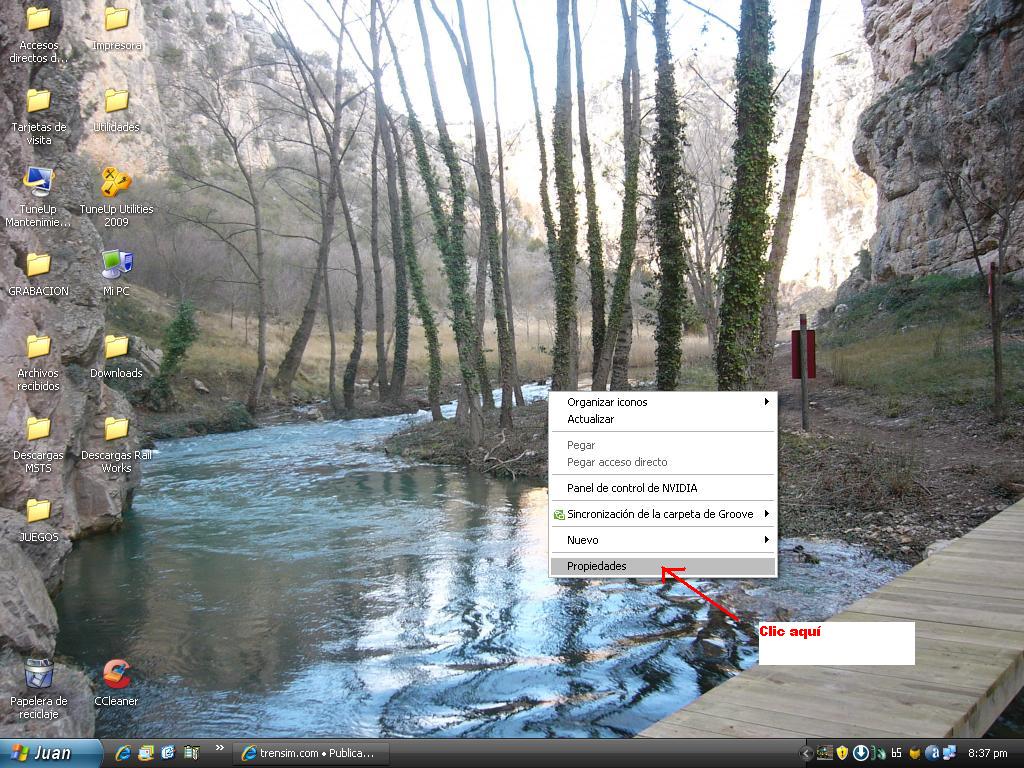Screen dimensions: 1024x768
Task: Show hidden system tray icons arrow
Action: 806,753
